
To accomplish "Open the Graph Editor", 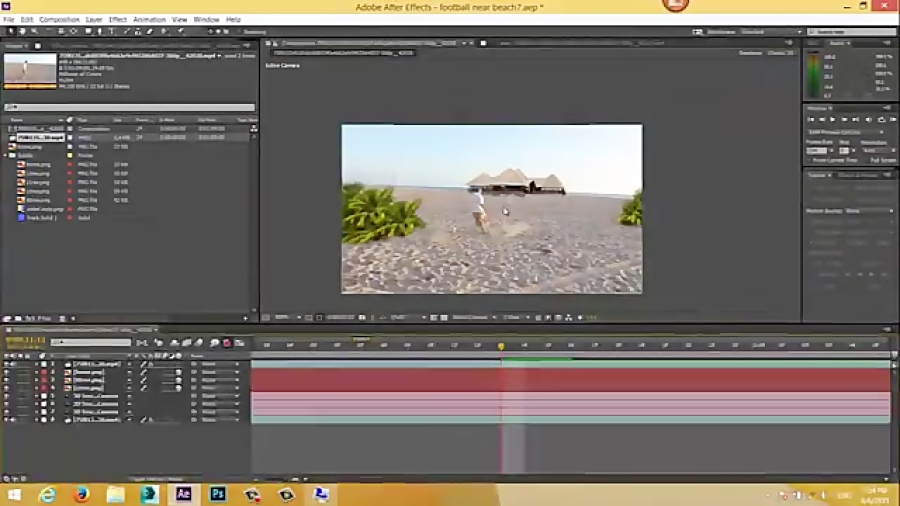I will click(x=240, y=343).
